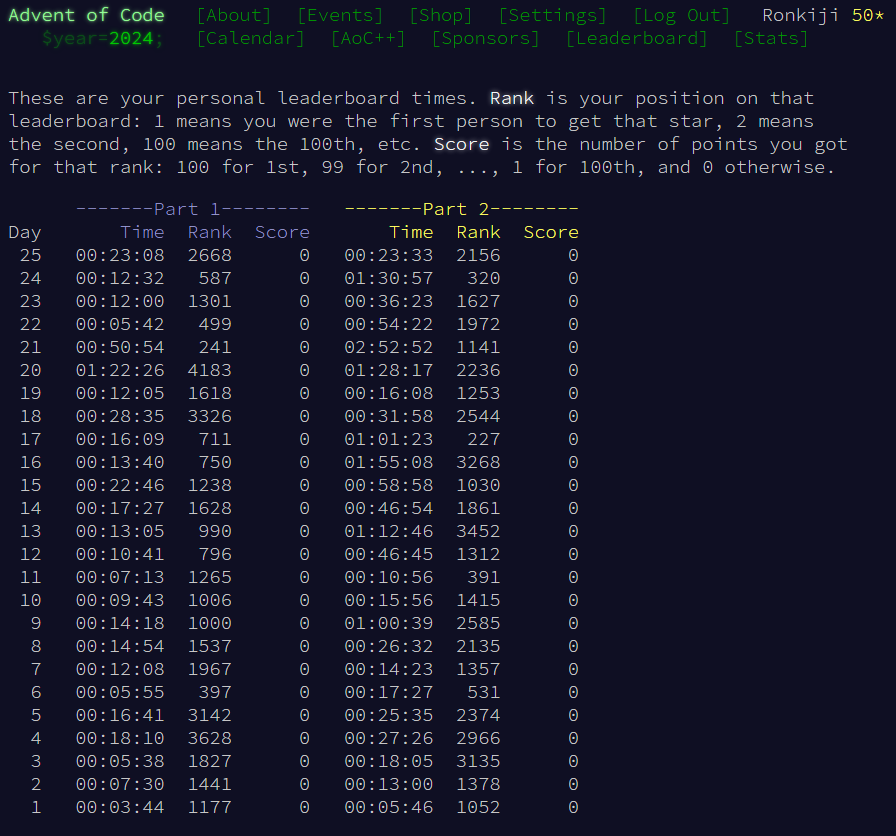Select Day 17 in the Day column
The image size is (896, 836).
pos(30,439)
